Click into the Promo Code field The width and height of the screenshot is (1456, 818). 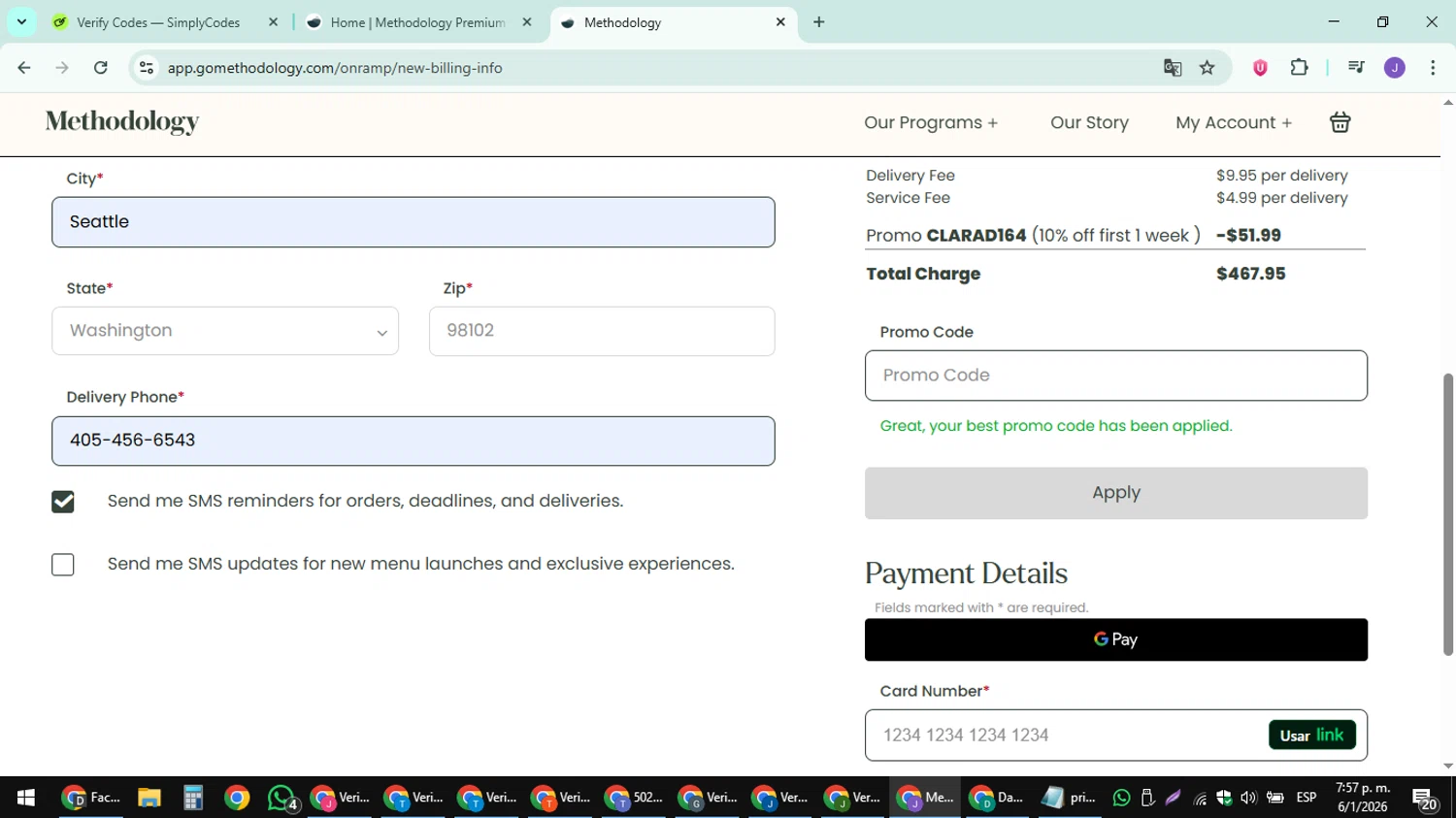coord(1116,376)
